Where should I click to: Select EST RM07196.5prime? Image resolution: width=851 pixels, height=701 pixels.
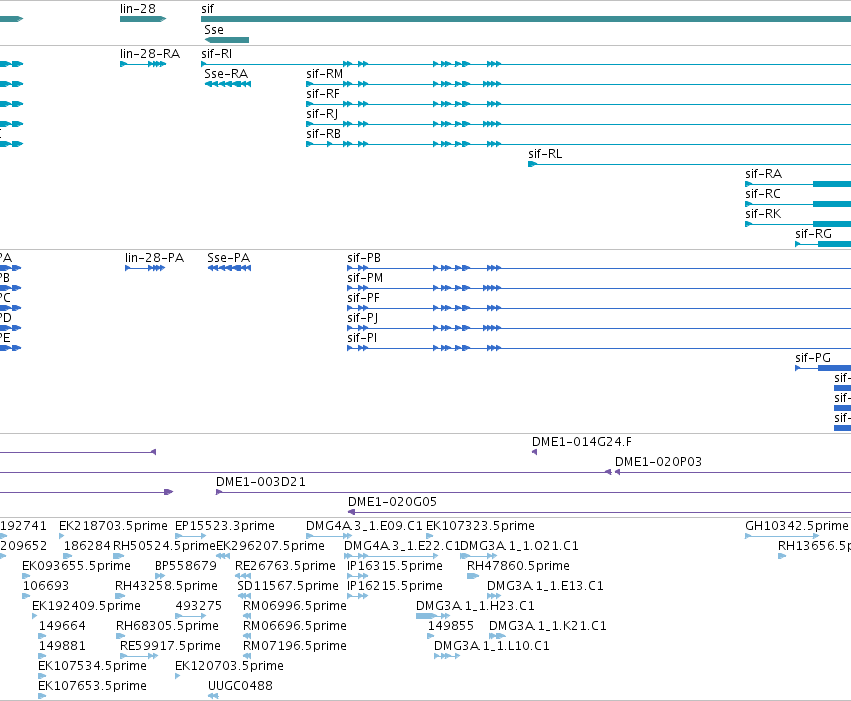pos(295,647)
